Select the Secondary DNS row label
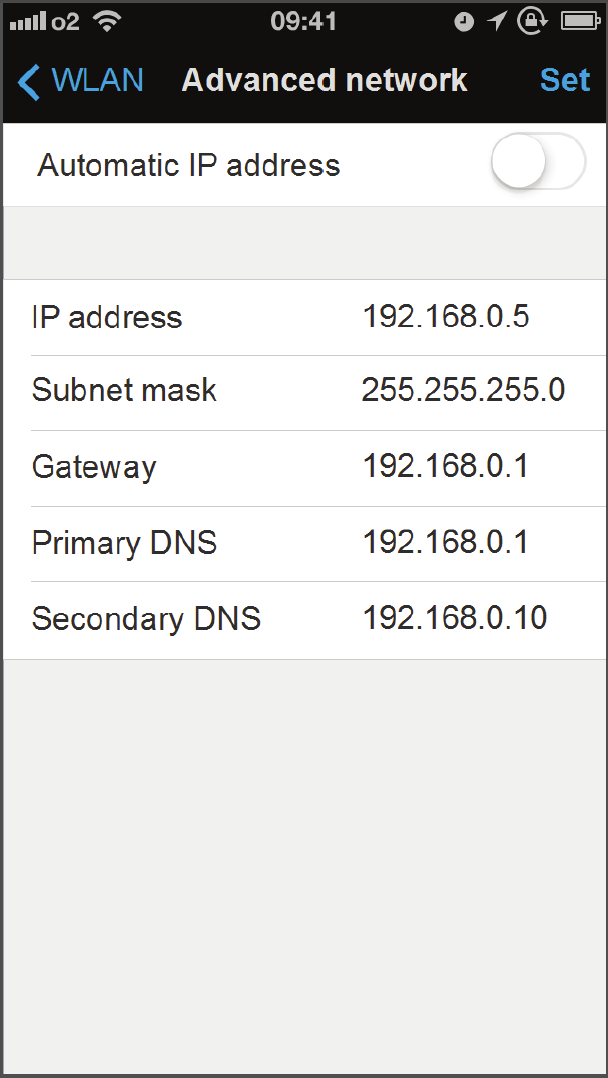Viewport: 608px width, 1078px height. point(146,618)
